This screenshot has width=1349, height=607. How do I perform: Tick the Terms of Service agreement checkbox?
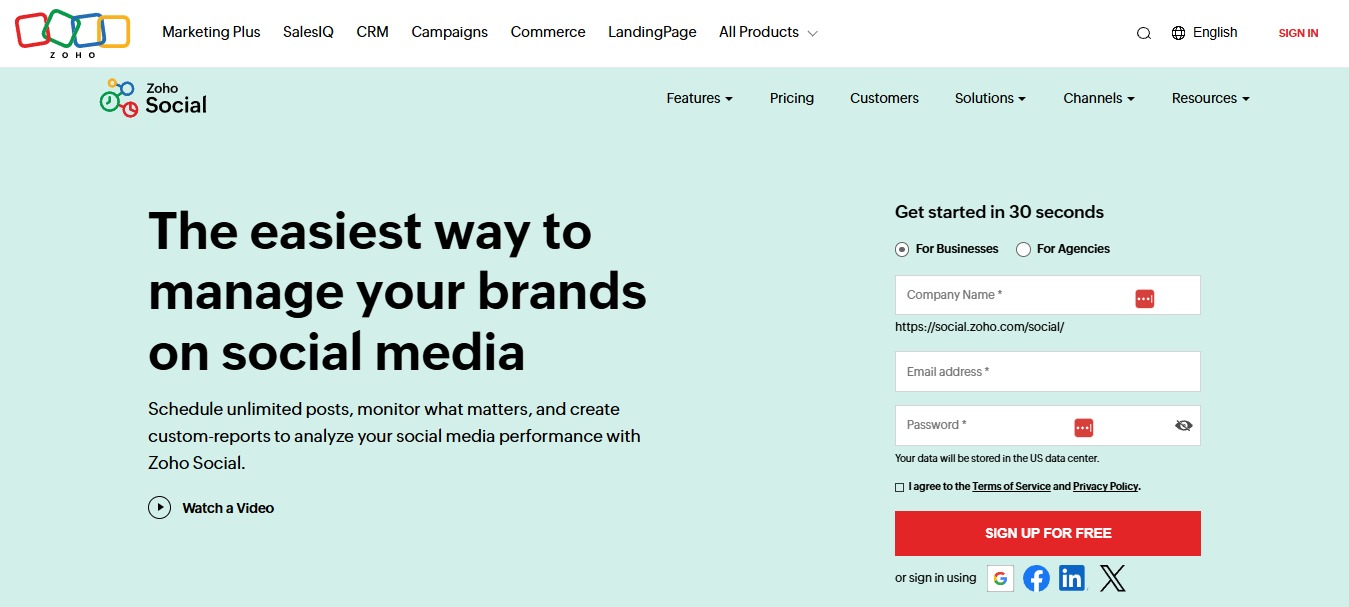click(x=900, y=487)
